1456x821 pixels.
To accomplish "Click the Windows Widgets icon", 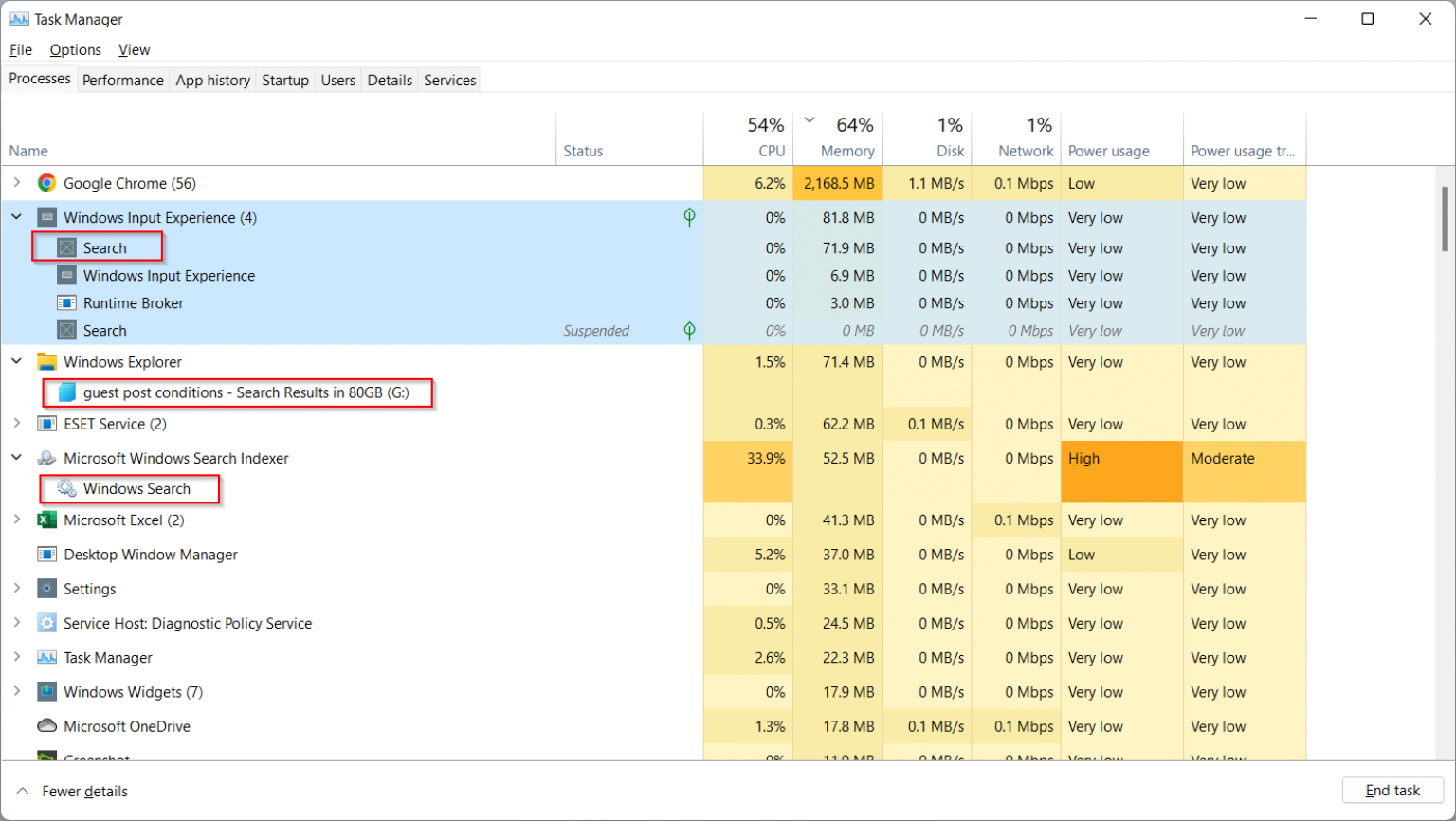I will point(46,692).
